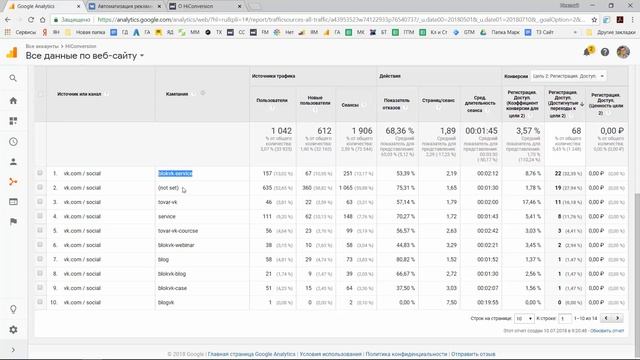Expand sidebar with arrow at bottom

pyautogui.click(x=13, y=350)
